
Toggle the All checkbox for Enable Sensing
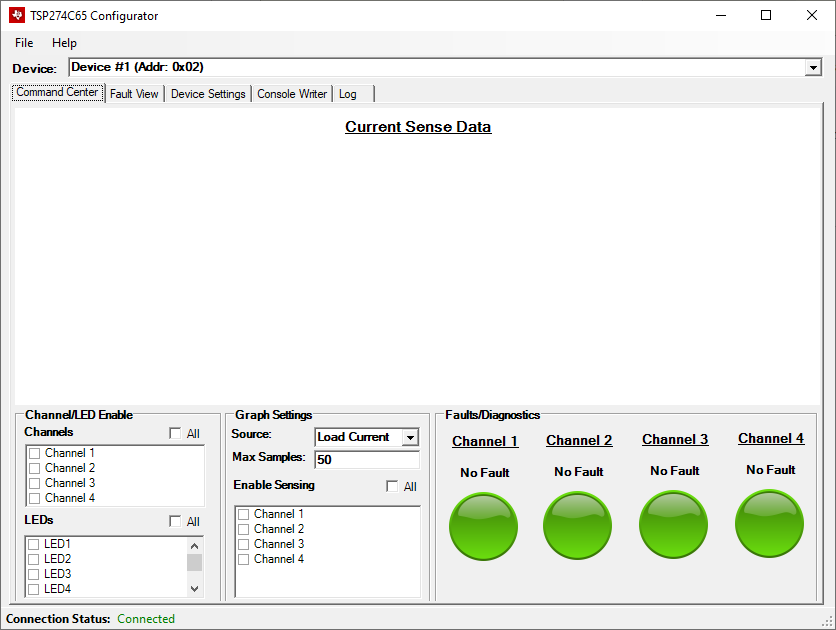392,487
